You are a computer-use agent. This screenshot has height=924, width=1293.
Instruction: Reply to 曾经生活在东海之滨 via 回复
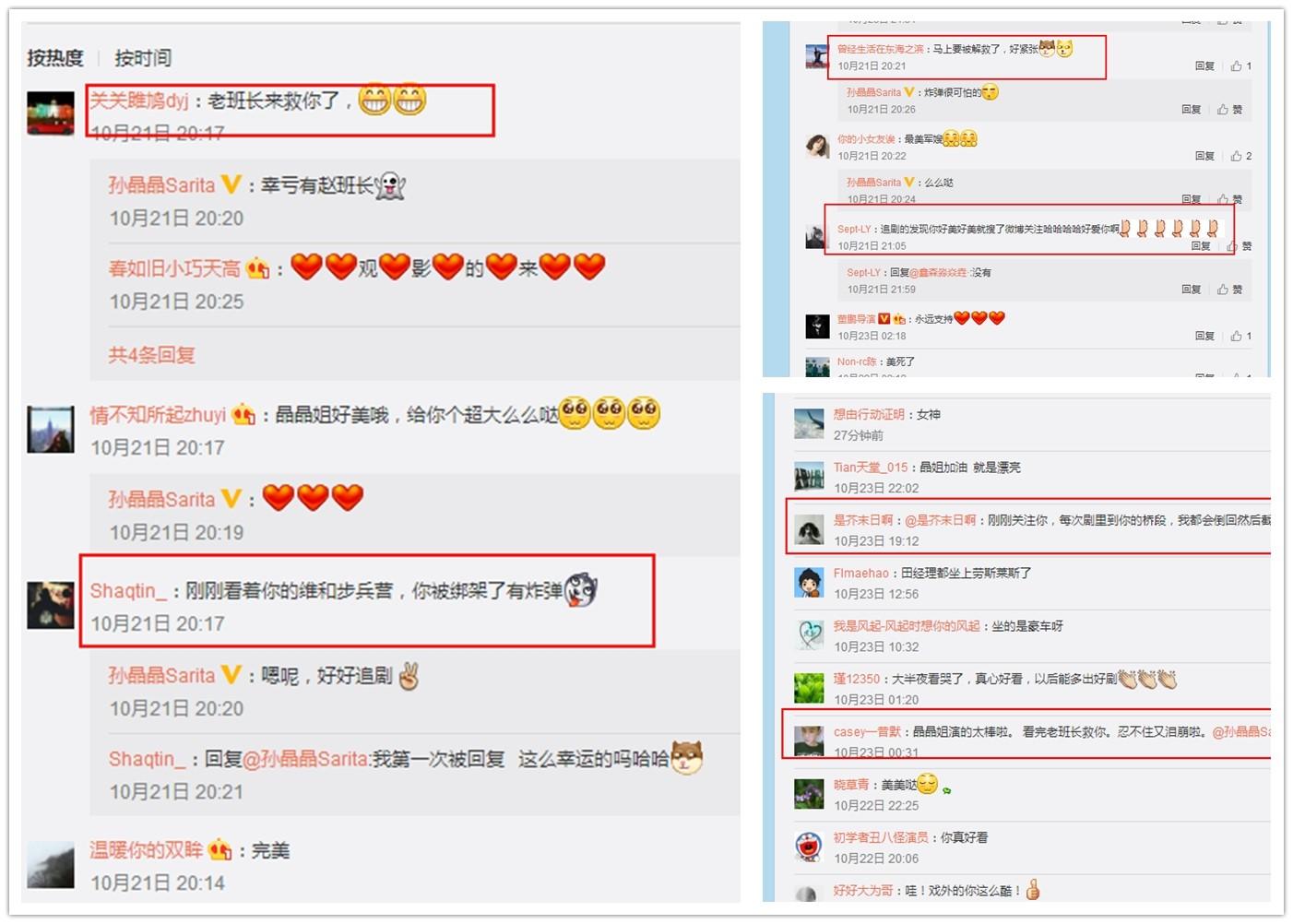pos(1204,65)
